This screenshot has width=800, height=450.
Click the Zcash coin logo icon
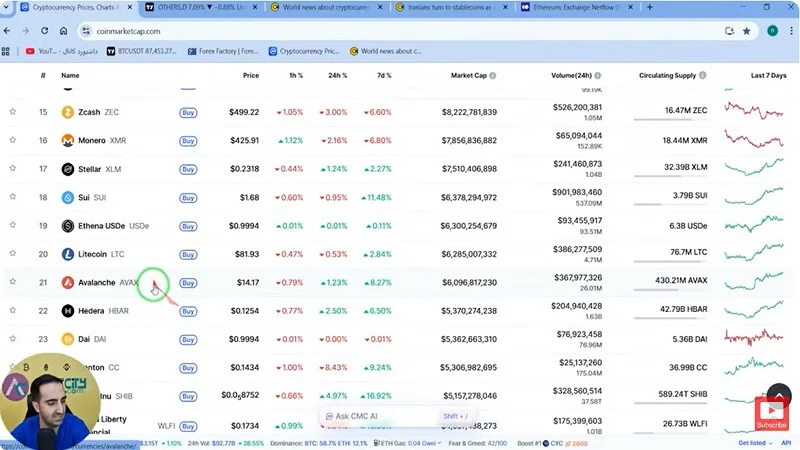[x=68, y=112]
